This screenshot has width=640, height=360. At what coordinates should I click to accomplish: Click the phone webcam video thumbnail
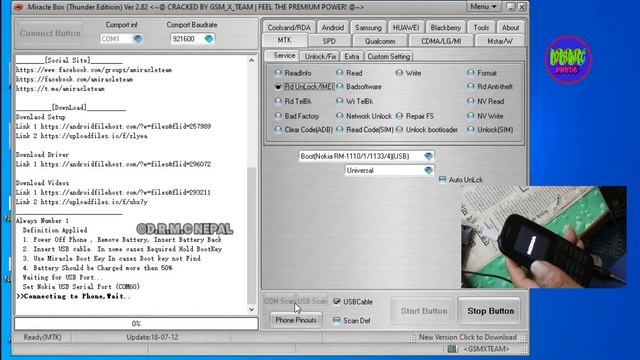pyautogui.click(x=544, y=237)
